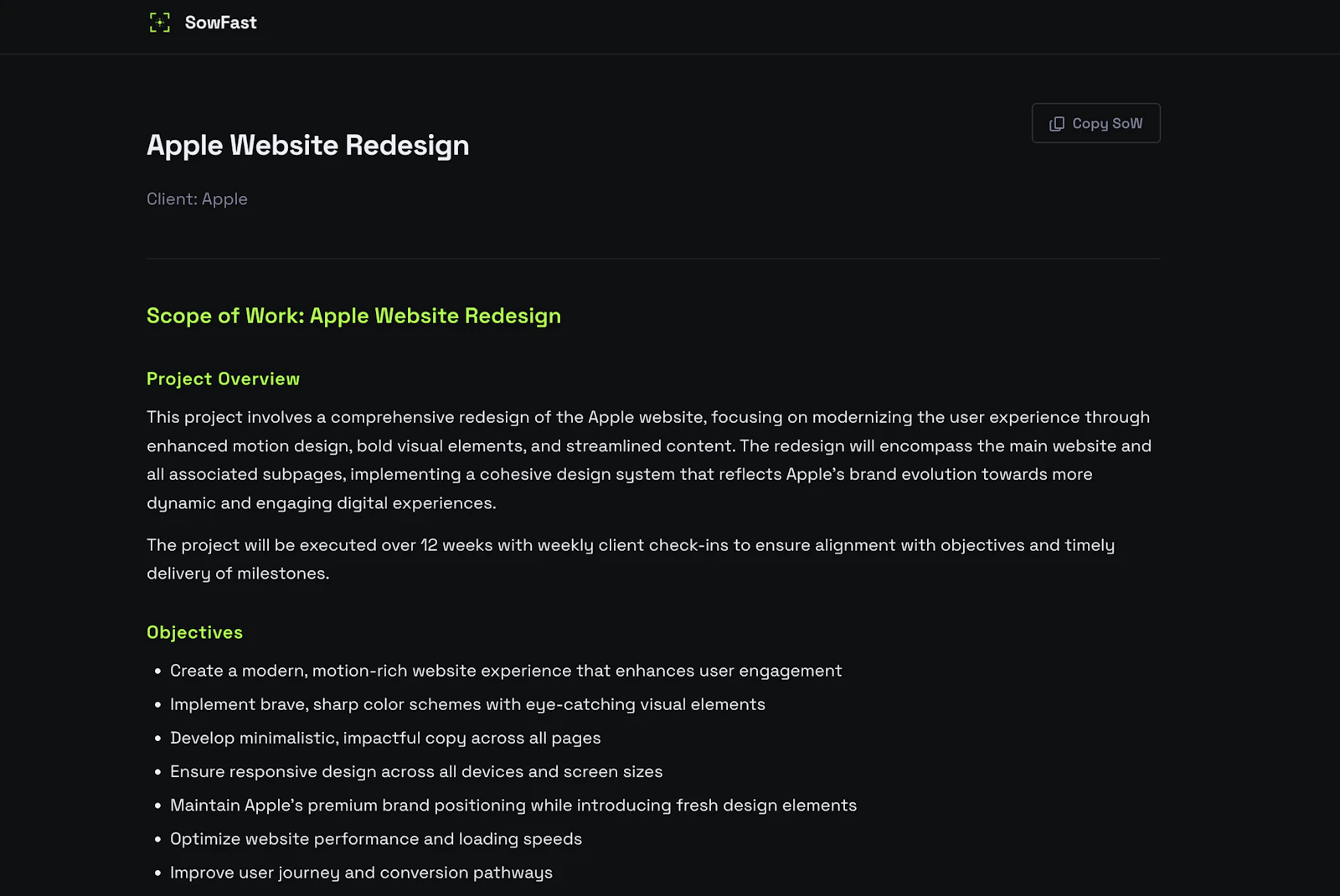The height and width of the screenshot is (896, 1340).
Task: Click the Copy SoW button
Action: point(1095,123)
